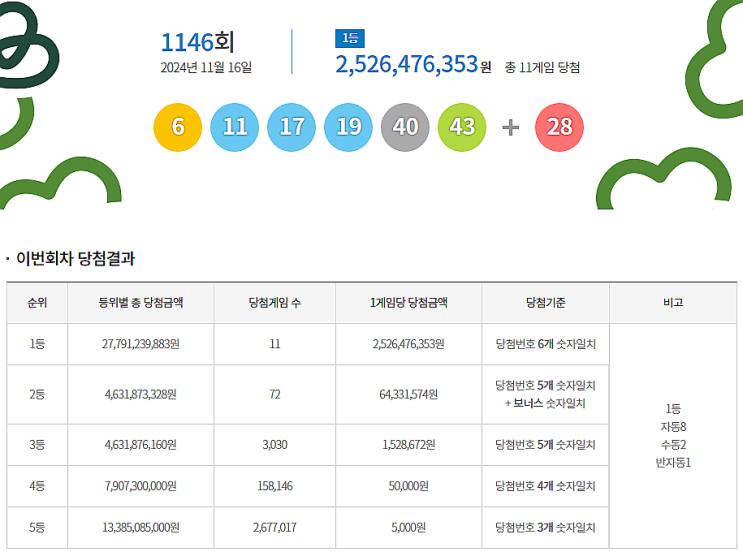Select the 1146회 draw title
The height and width of the screenshot is (556, 743).
(x=198, y=42)
